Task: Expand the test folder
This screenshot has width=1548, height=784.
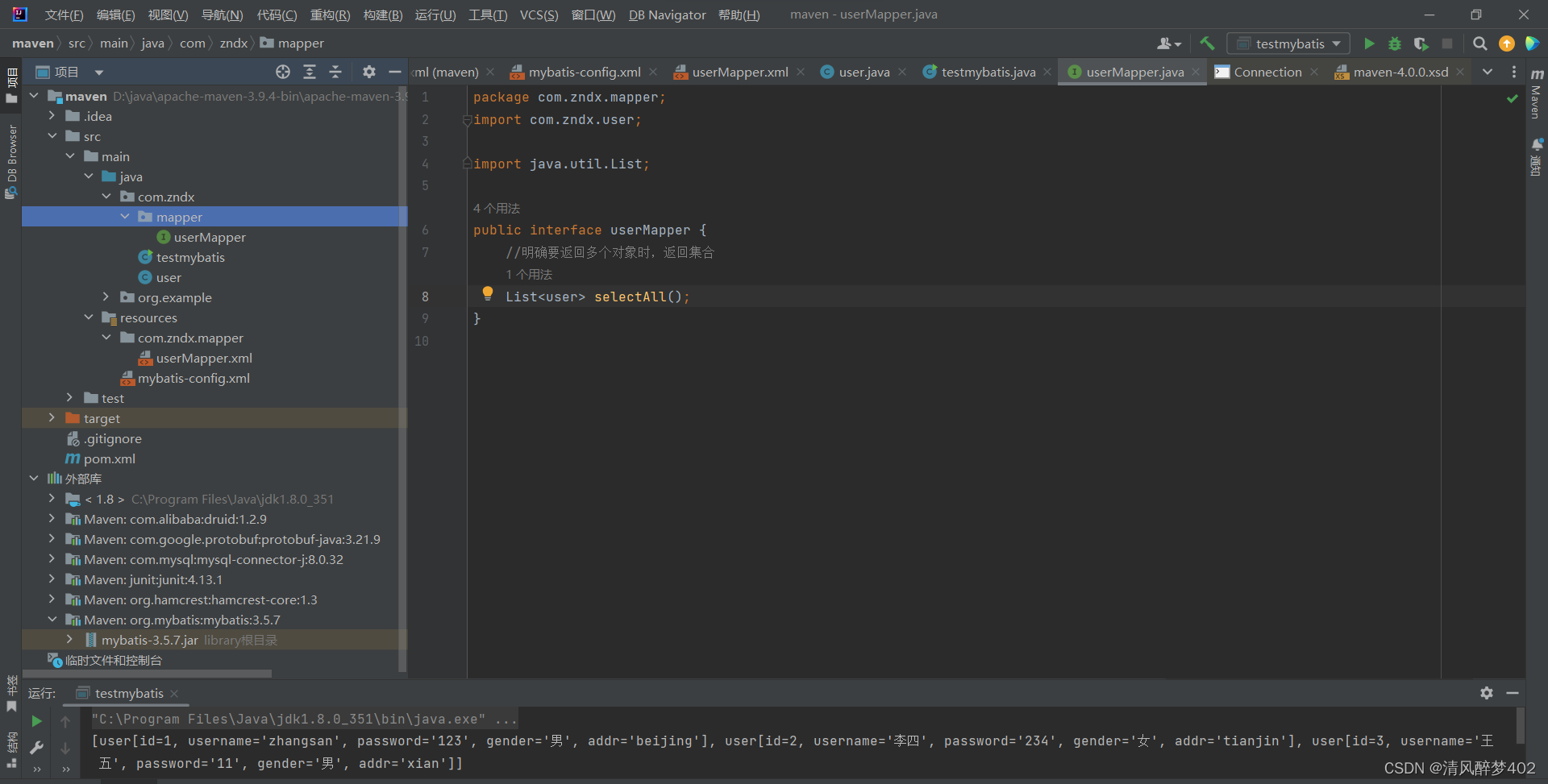Action: coord(70,398)
